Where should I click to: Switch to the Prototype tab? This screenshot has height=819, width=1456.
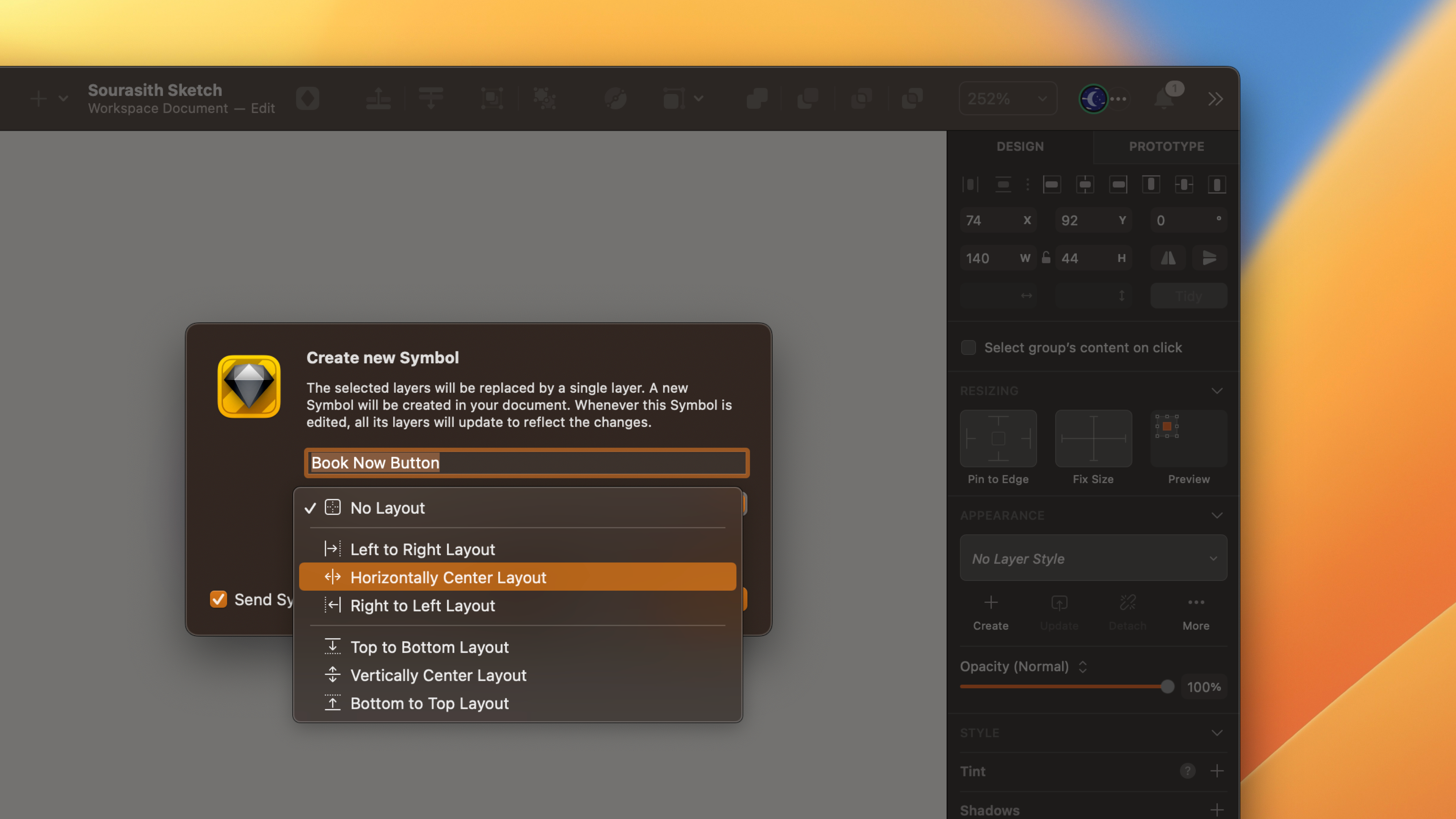pyautogui.click(x=1166, y=146)
